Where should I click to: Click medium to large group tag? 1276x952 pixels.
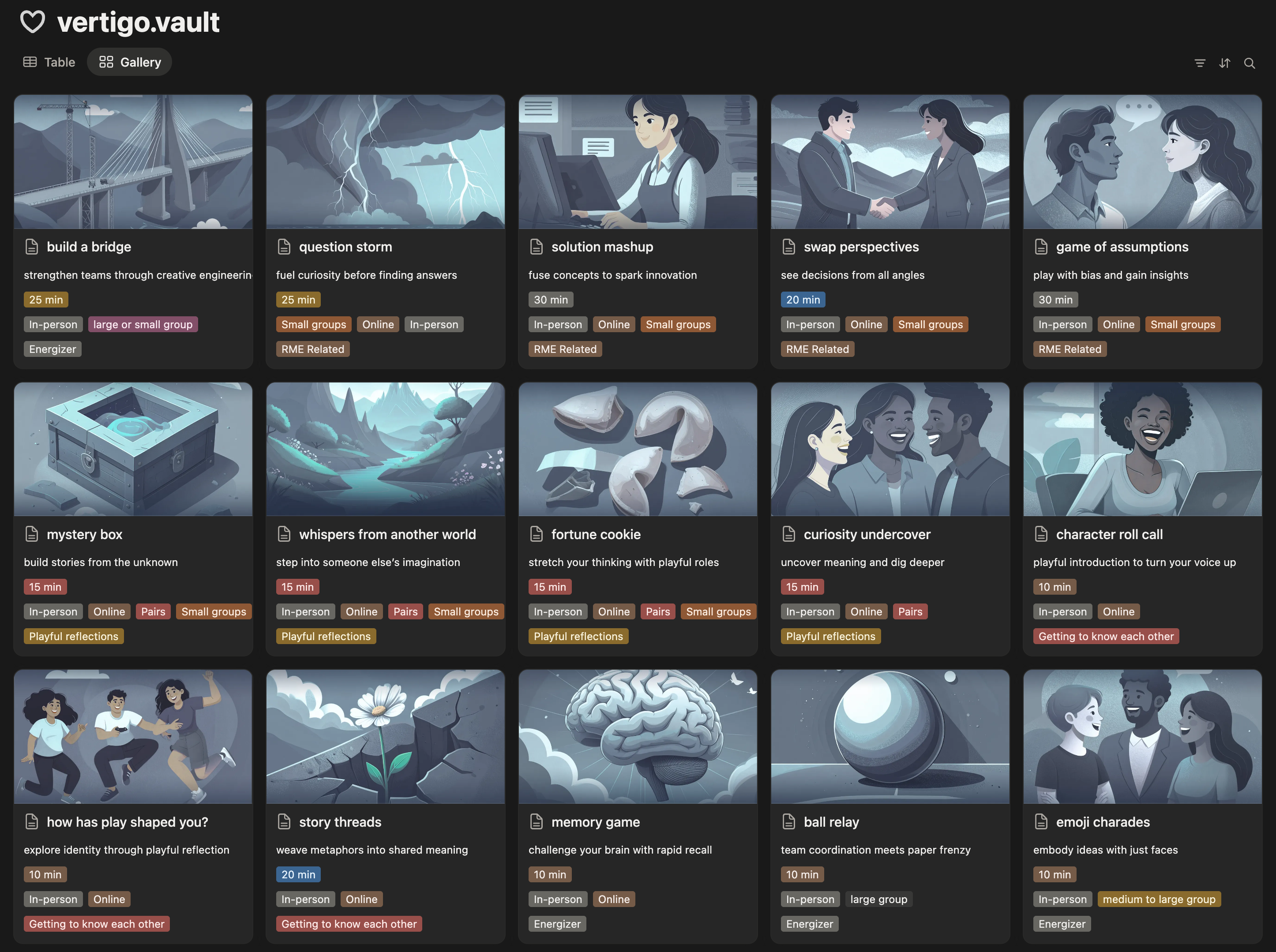point(1159,899)
